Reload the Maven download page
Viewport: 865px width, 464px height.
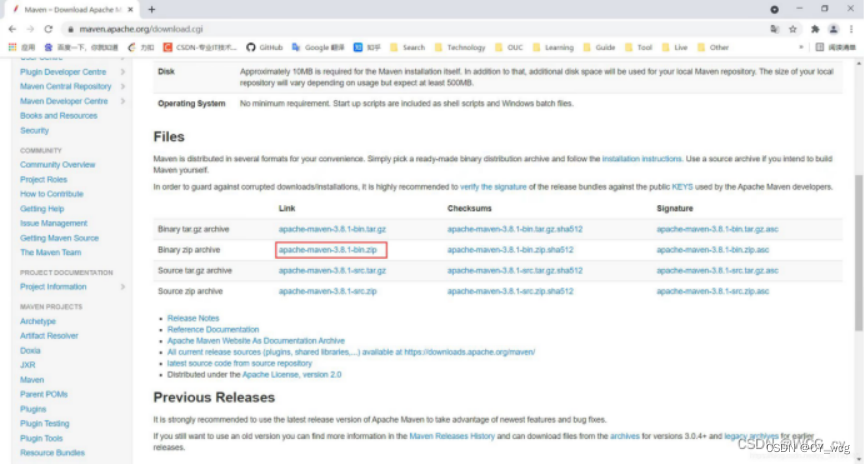click(49, 29)
